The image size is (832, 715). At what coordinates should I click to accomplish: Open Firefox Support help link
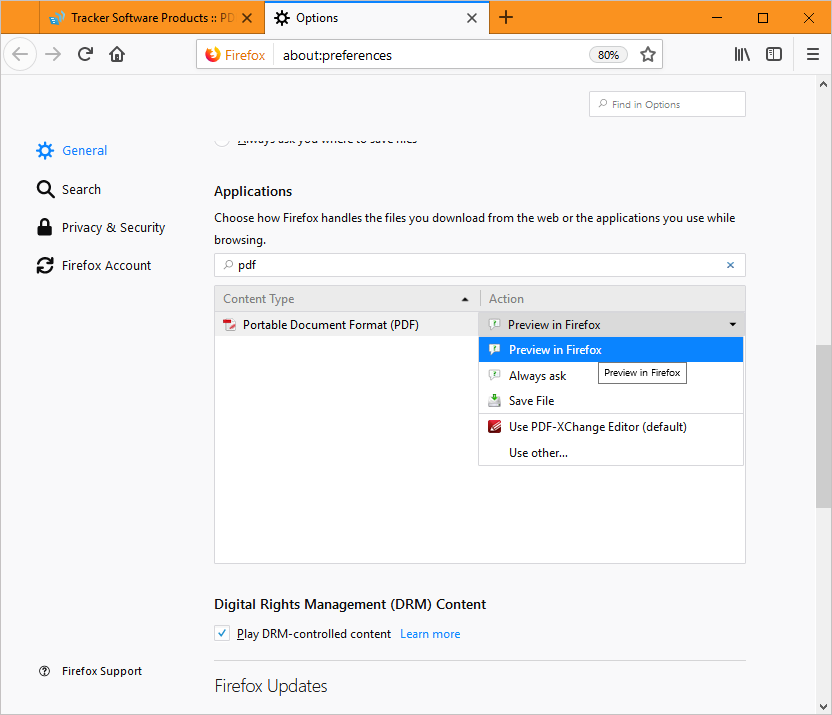point(102,671)
